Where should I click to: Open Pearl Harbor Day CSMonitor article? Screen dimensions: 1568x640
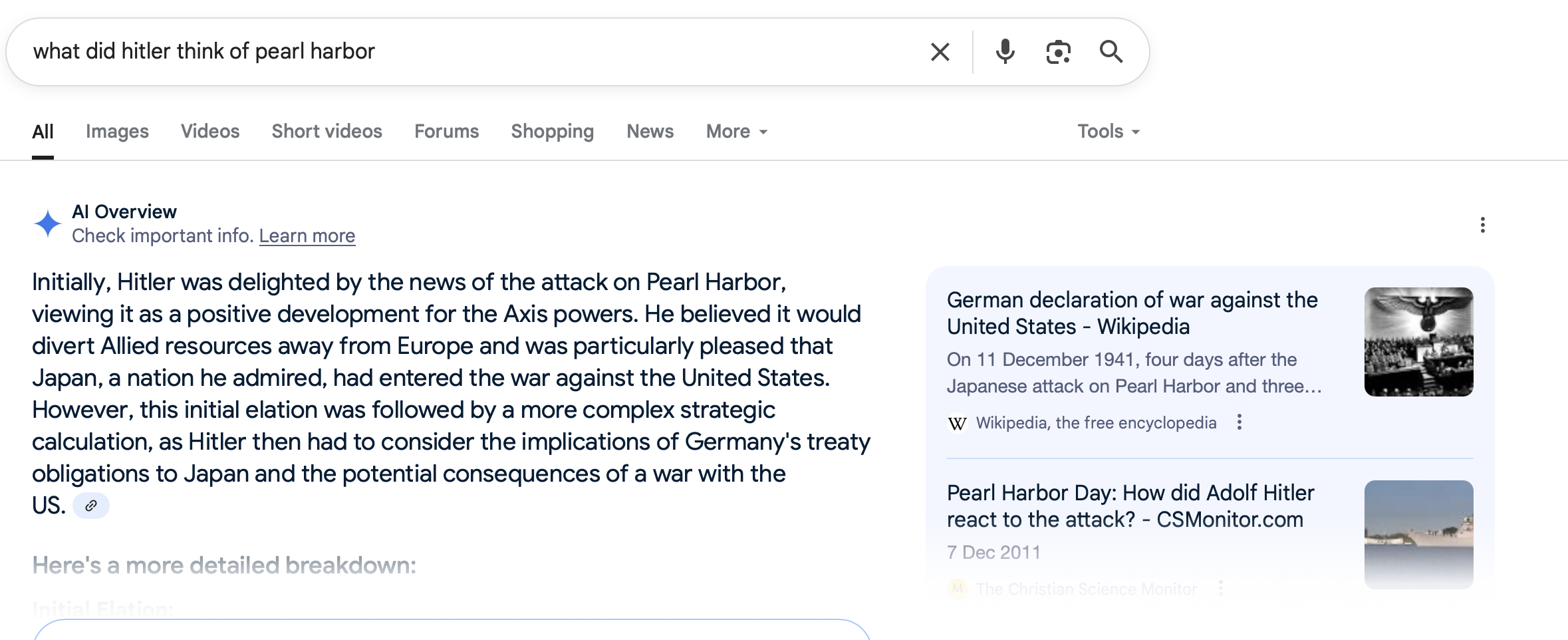tap(1130, 506)
